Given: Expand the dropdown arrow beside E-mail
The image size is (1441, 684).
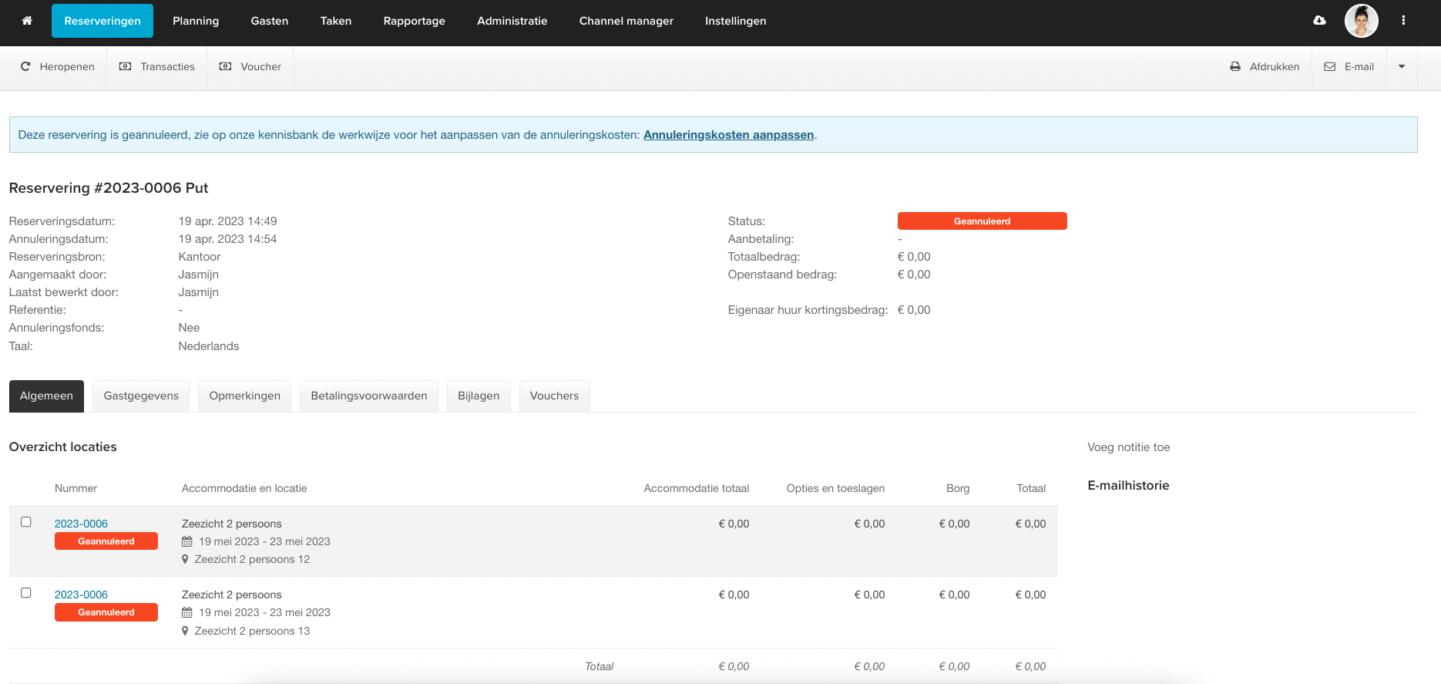Looking at the screenshot, I should pos(1401,67).
